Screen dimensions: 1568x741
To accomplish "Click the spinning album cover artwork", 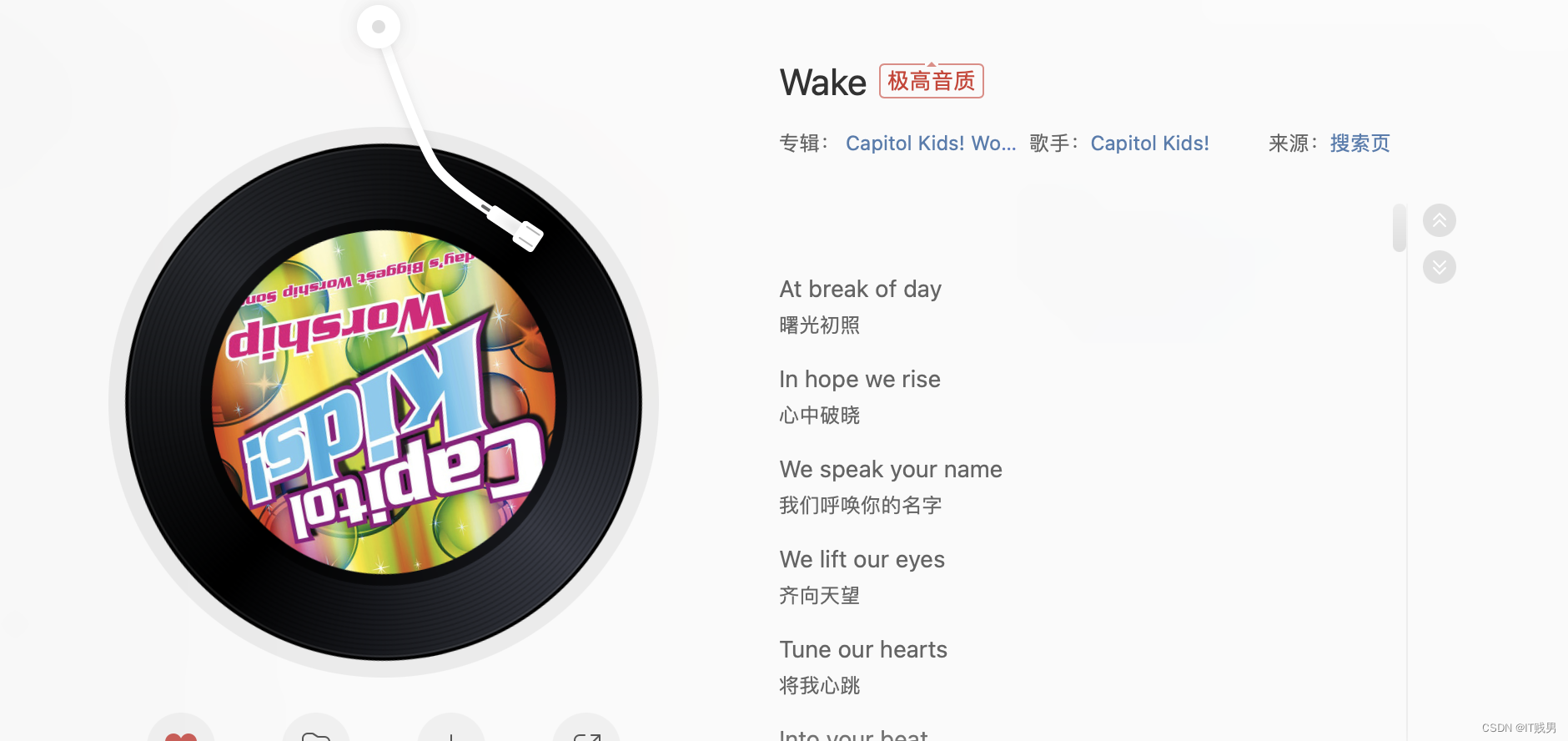I will click(384, 402).
